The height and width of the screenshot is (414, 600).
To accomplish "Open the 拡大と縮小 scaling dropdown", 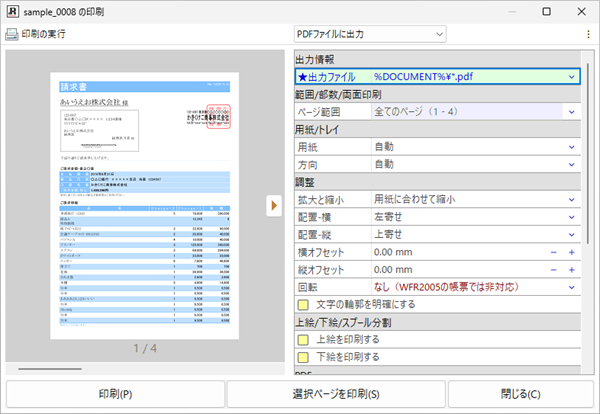I will [x=571, y=200].
